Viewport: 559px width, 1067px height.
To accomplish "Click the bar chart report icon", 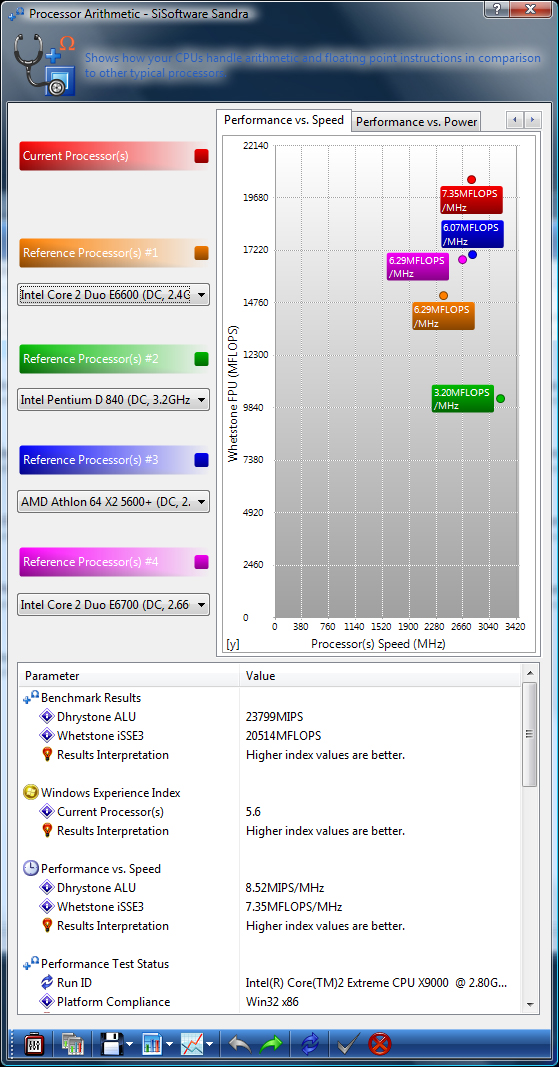I will 152,1043.
